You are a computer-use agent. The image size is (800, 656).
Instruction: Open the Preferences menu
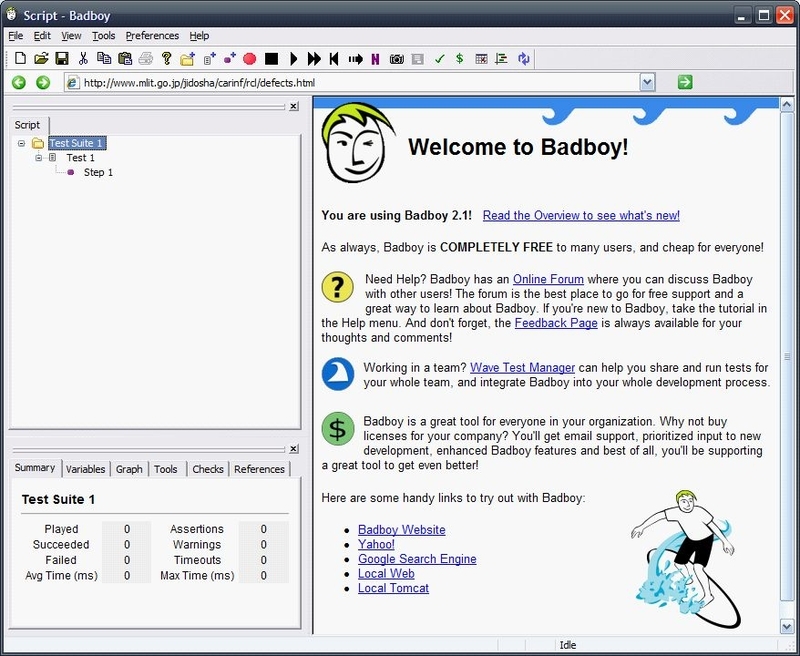coord(152,36)
